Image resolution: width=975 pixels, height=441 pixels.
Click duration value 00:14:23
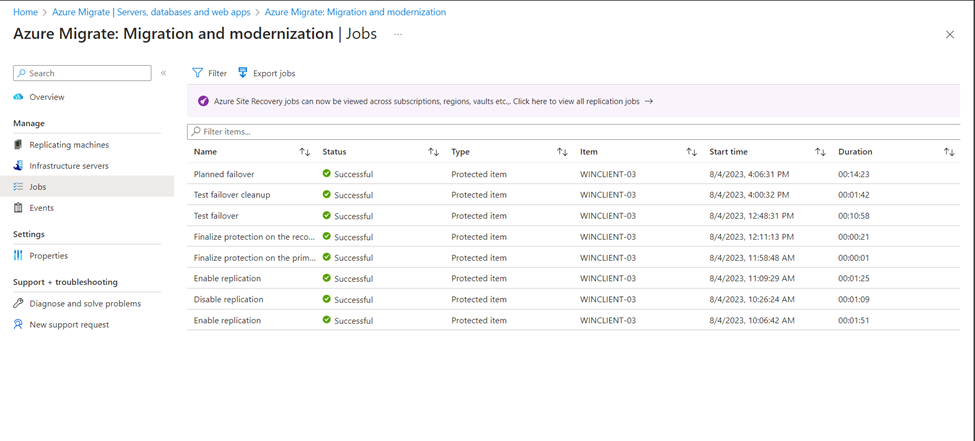pyautogui.click(x=854, y=174)
